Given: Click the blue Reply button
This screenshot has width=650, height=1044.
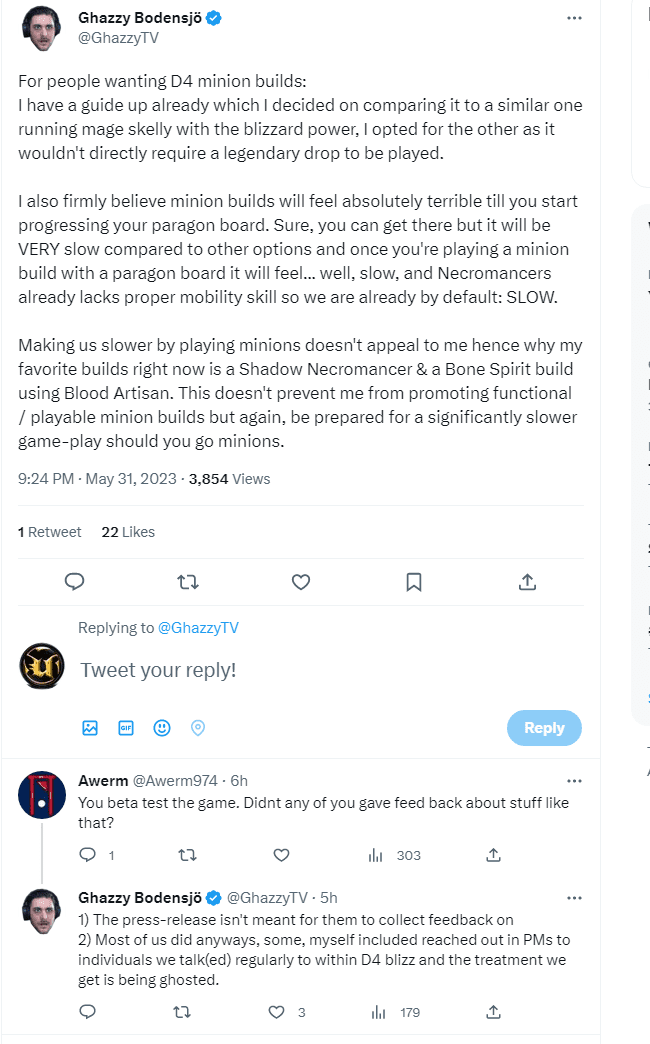Looking at the screenshot, I should tap(544, 728).
